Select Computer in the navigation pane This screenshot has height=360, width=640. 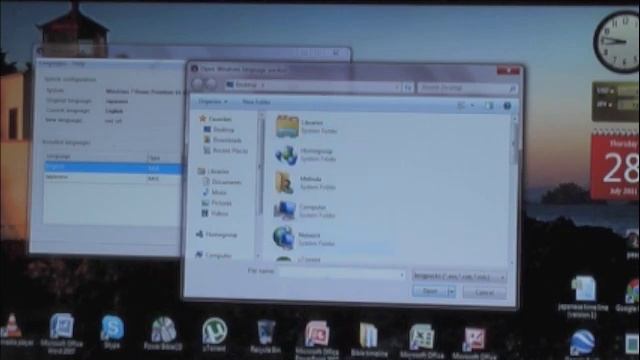click(x=213, y=256)
